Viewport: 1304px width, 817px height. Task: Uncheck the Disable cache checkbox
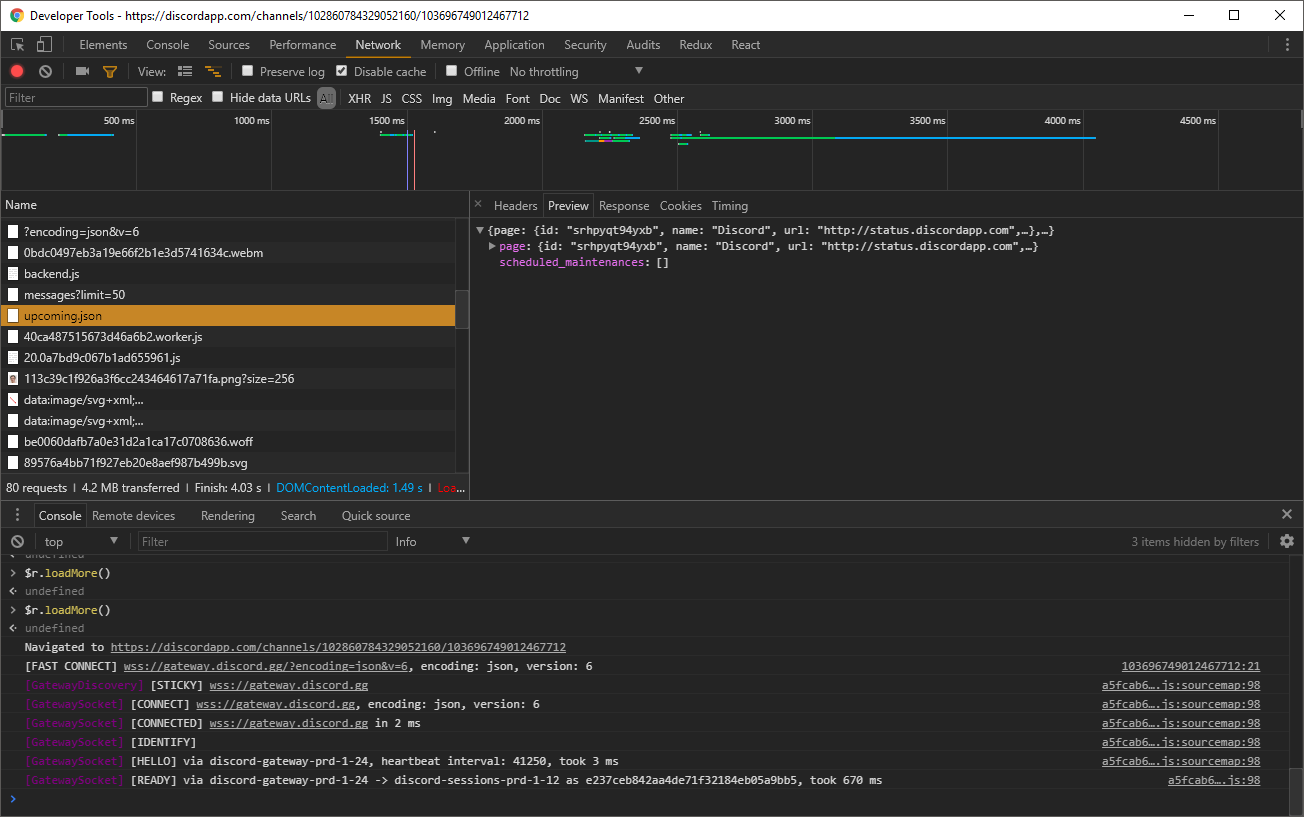pos(341,71)
